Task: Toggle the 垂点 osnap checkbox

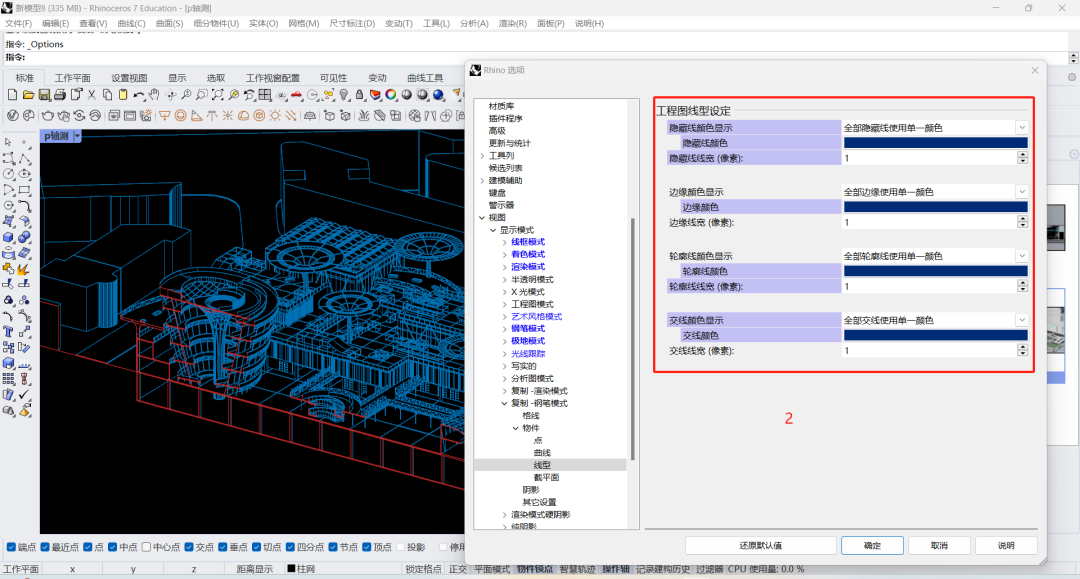Action: (222, 547)
